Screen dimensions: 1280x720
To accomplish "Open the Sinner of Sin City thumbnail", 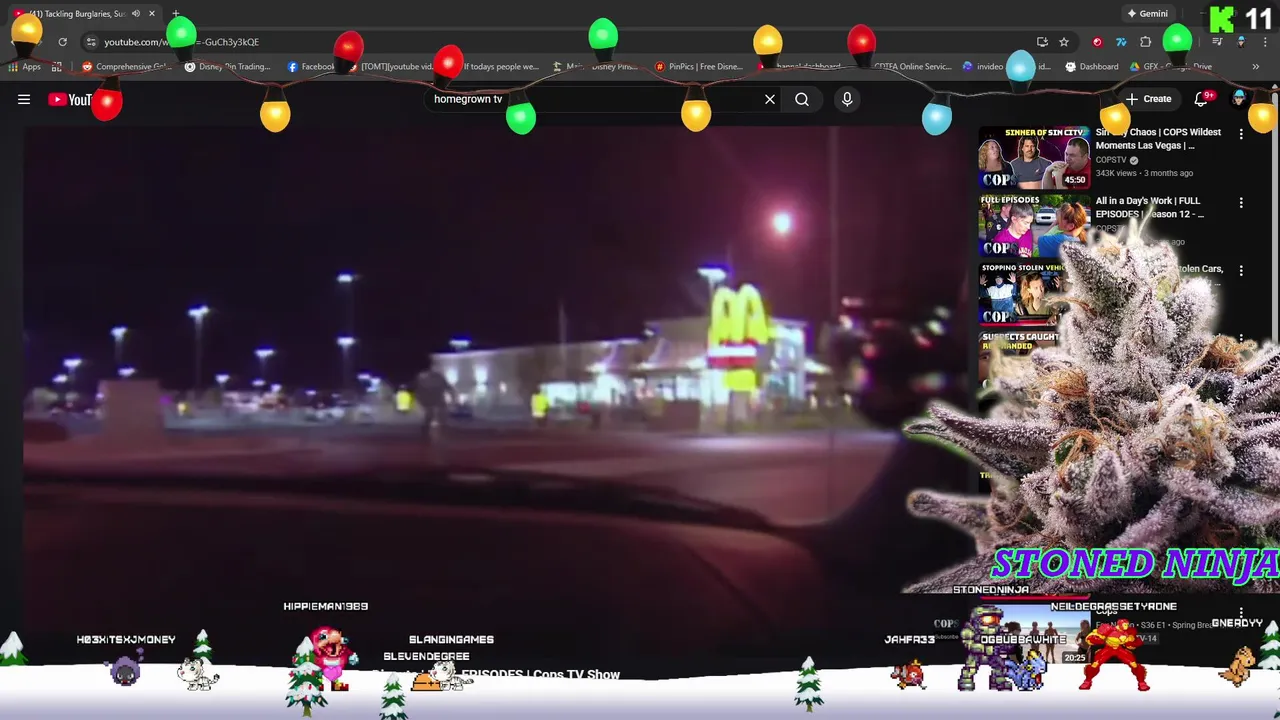I will click(1034, 158).
